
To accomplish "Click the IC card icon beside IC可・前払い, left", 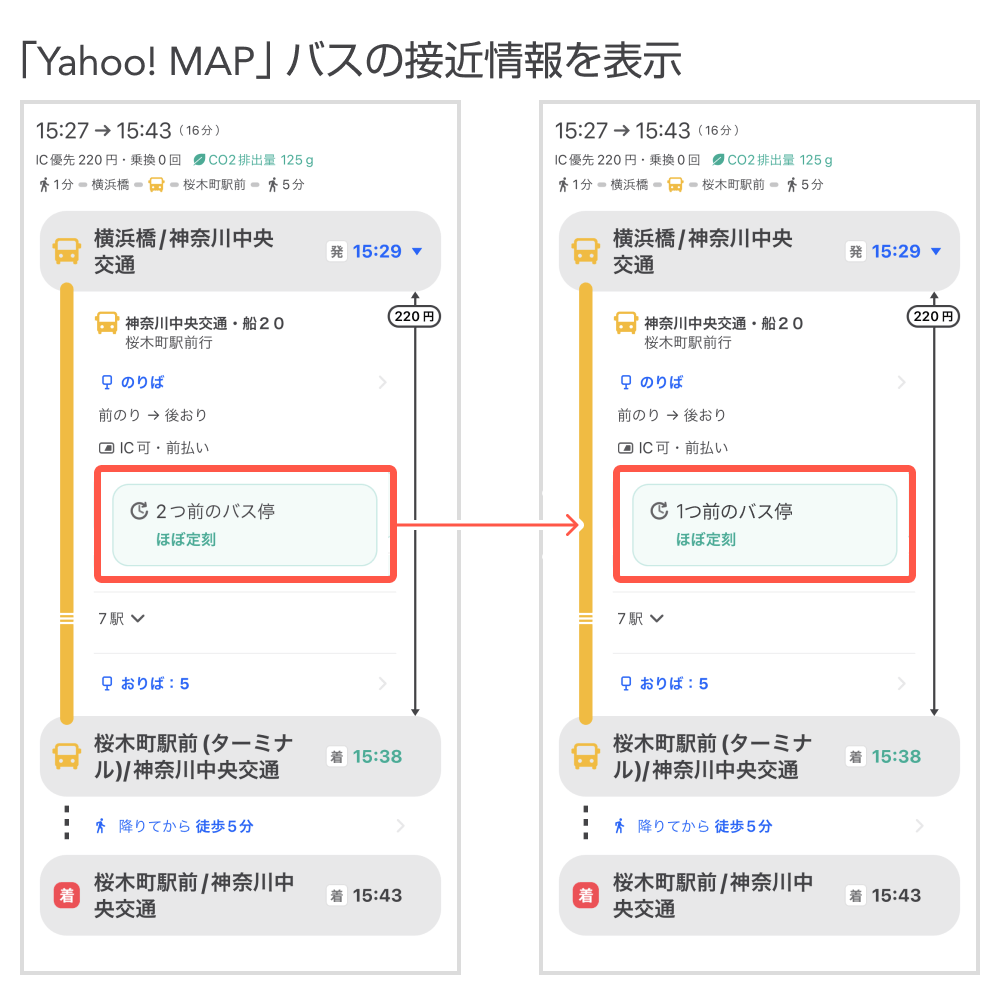I will pyautogui.click(x=107, y=448).
